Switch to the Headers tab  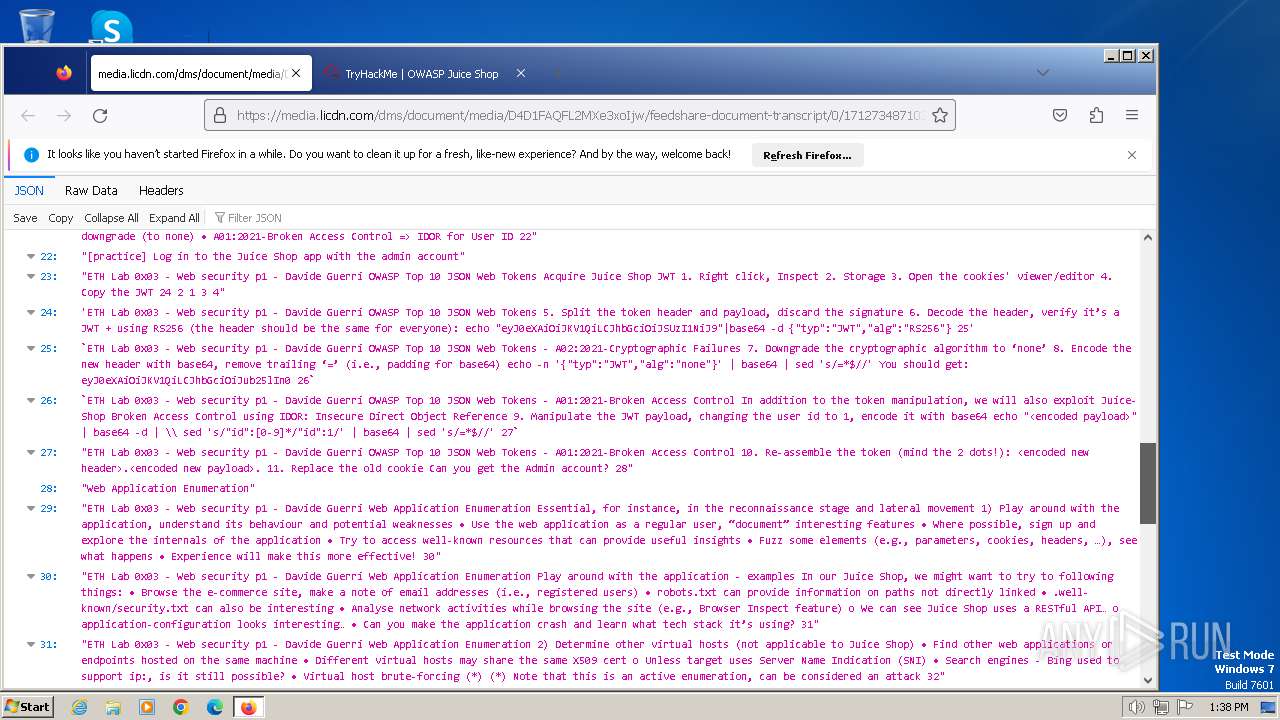[161, 190]
